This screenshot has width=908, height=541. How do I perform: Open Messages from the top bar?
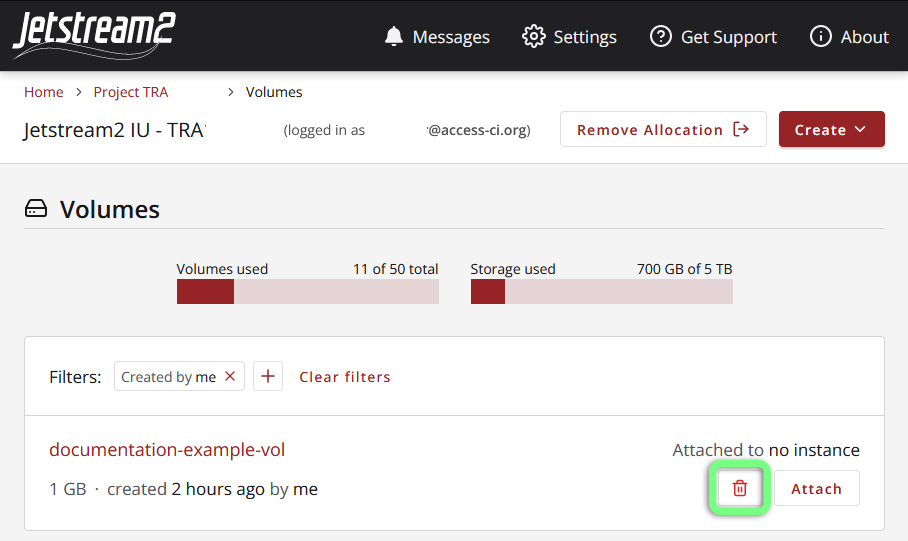437,36
